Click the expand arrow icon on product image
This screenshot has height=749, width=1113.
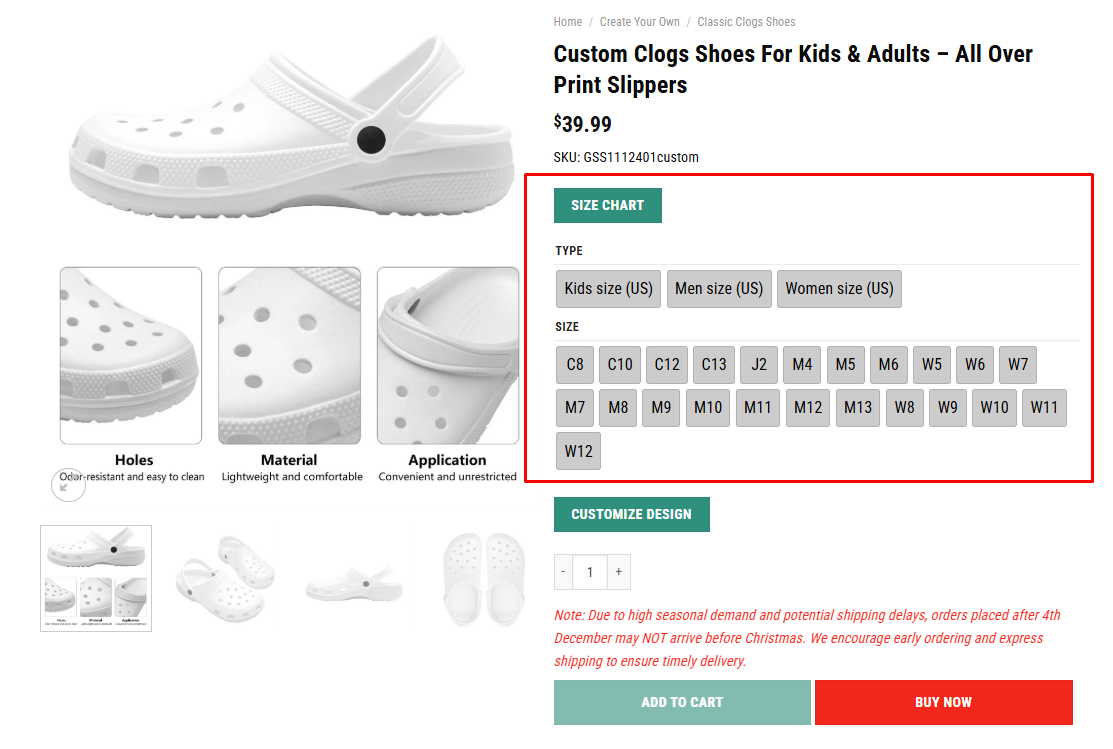point(68,484)
